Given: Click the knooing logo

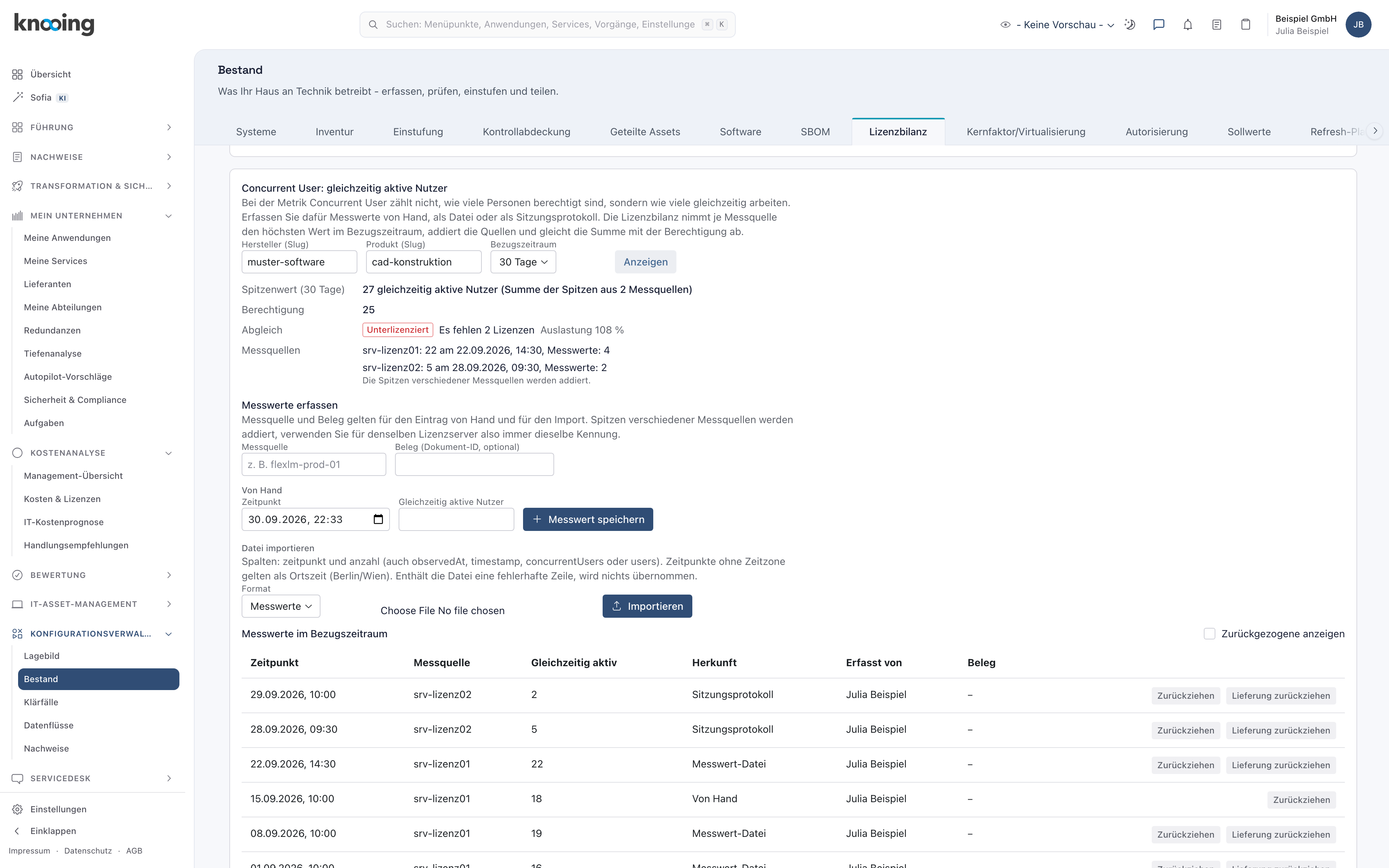Looking at the screenshot, I should (x=54, y=24).
